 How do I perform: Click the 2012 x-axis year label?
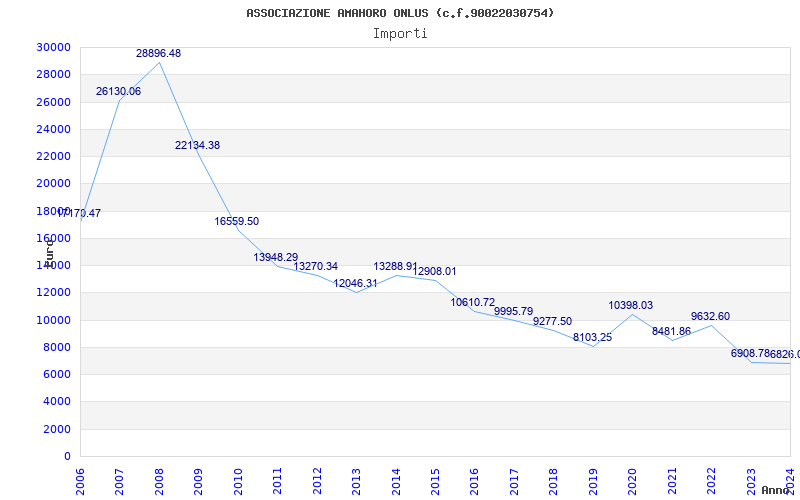(316, 481)
